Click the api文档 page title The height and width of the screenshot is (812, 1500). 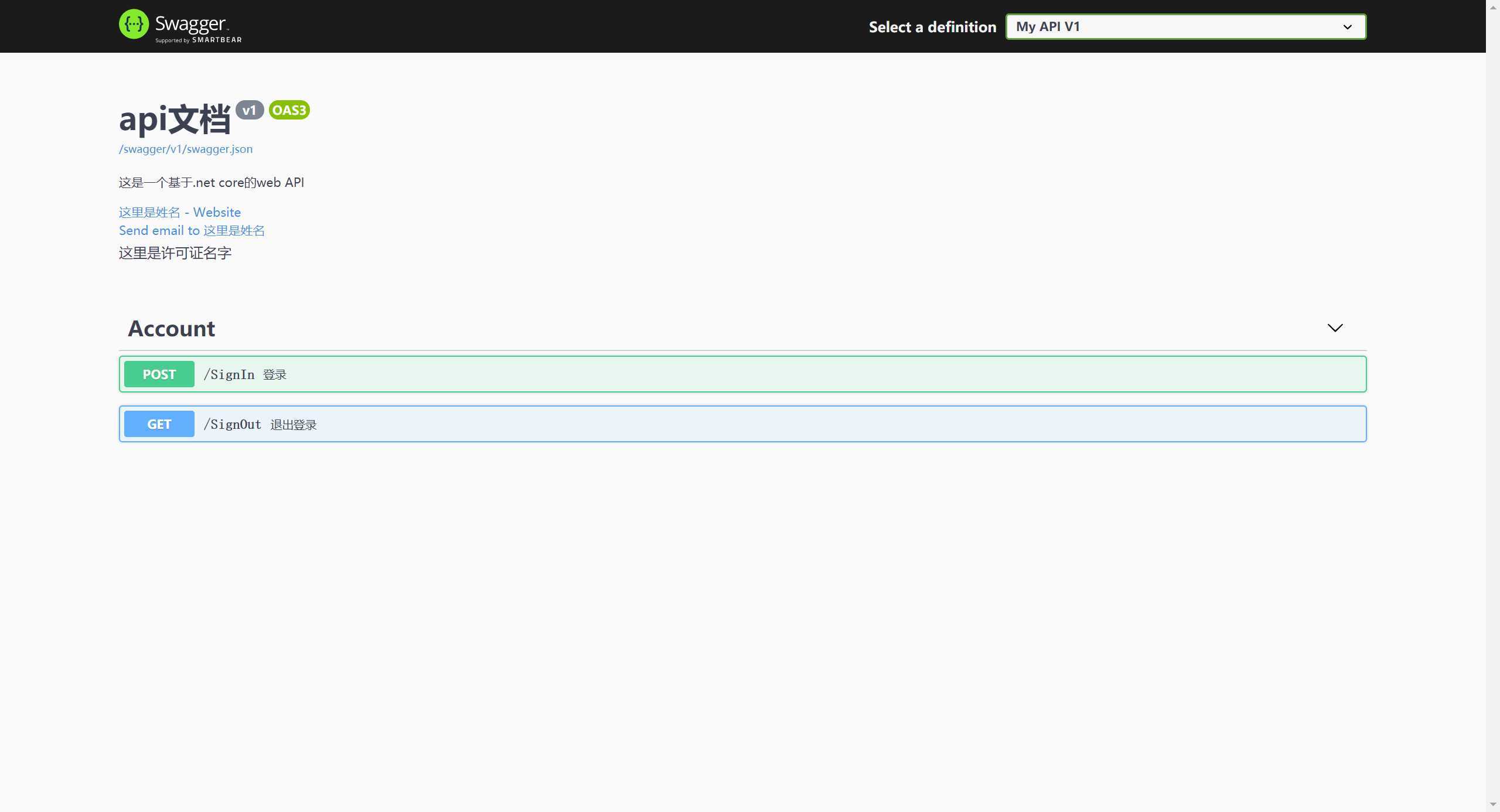click(175, 120)
